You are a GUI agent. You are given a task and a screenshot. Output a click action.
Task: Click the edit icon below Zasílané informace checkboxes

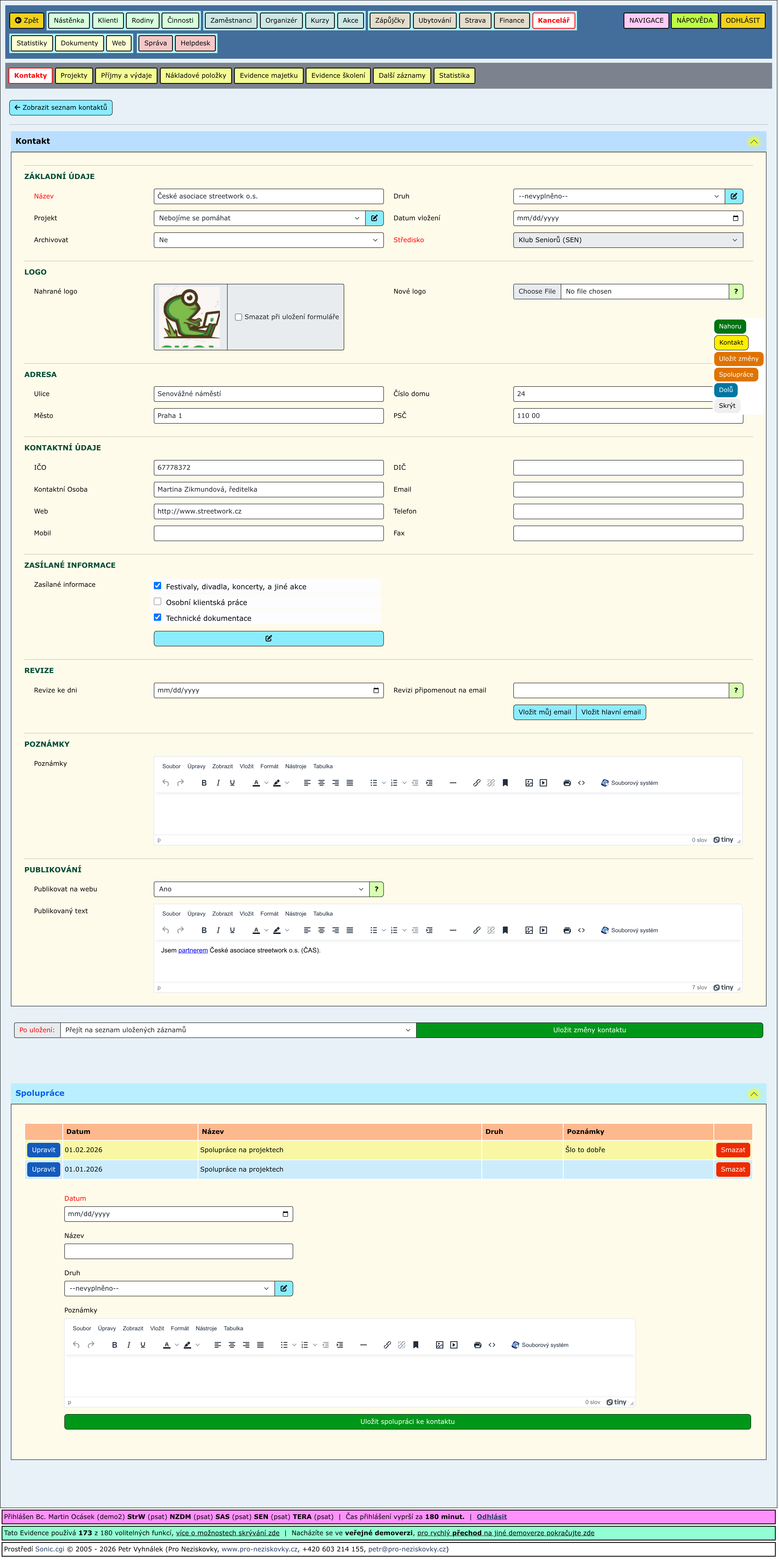pos(268,639)
